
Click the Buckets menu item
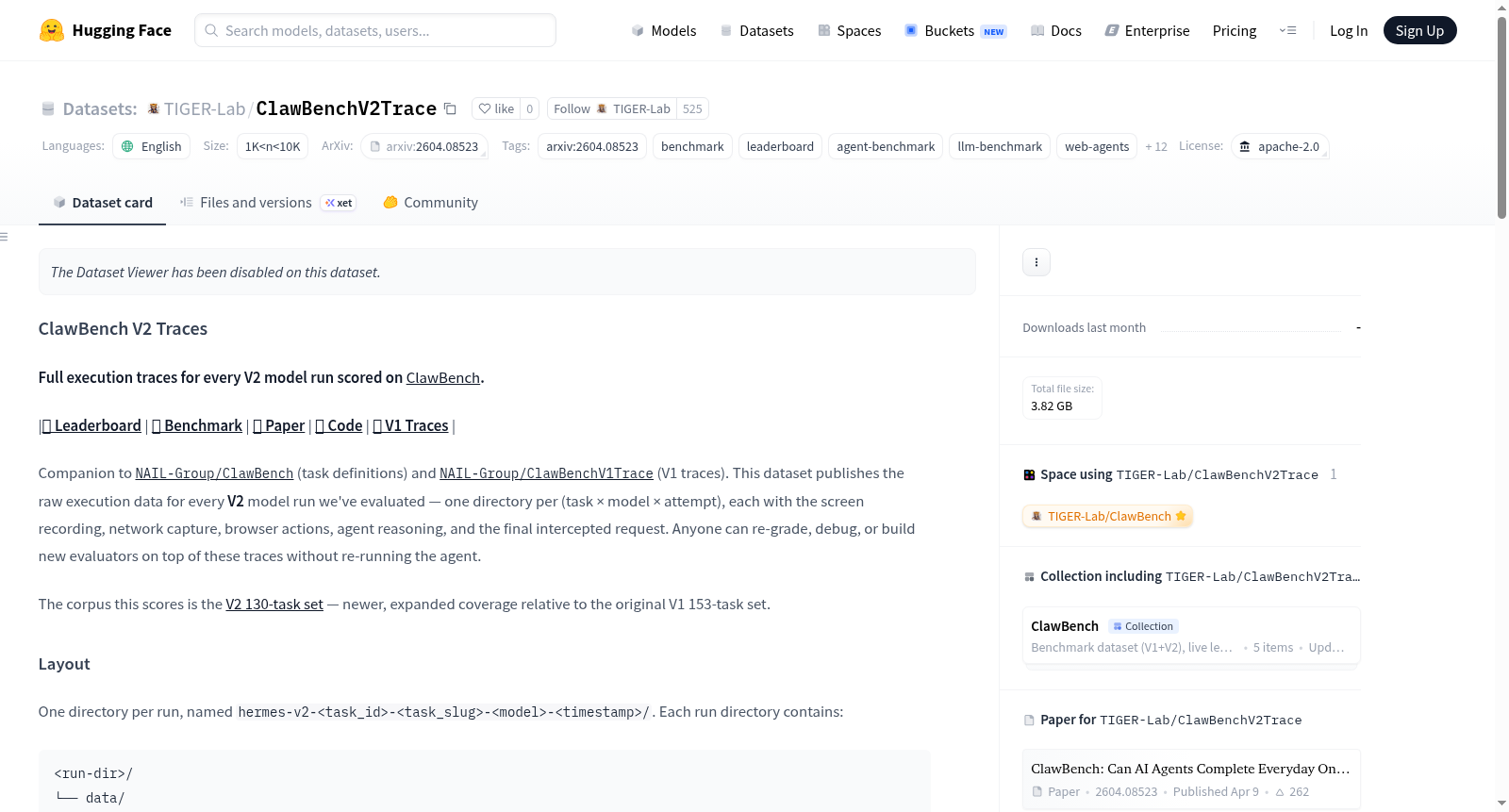coord(955,30)
